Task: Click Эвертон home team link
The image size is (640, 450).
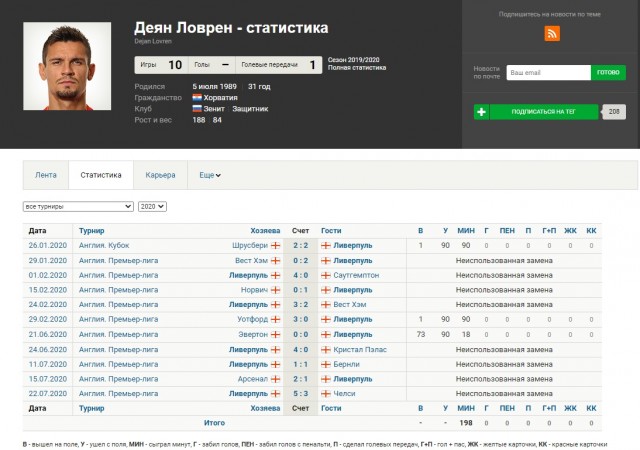Action: pyautogui.click(x=253, y=334)
